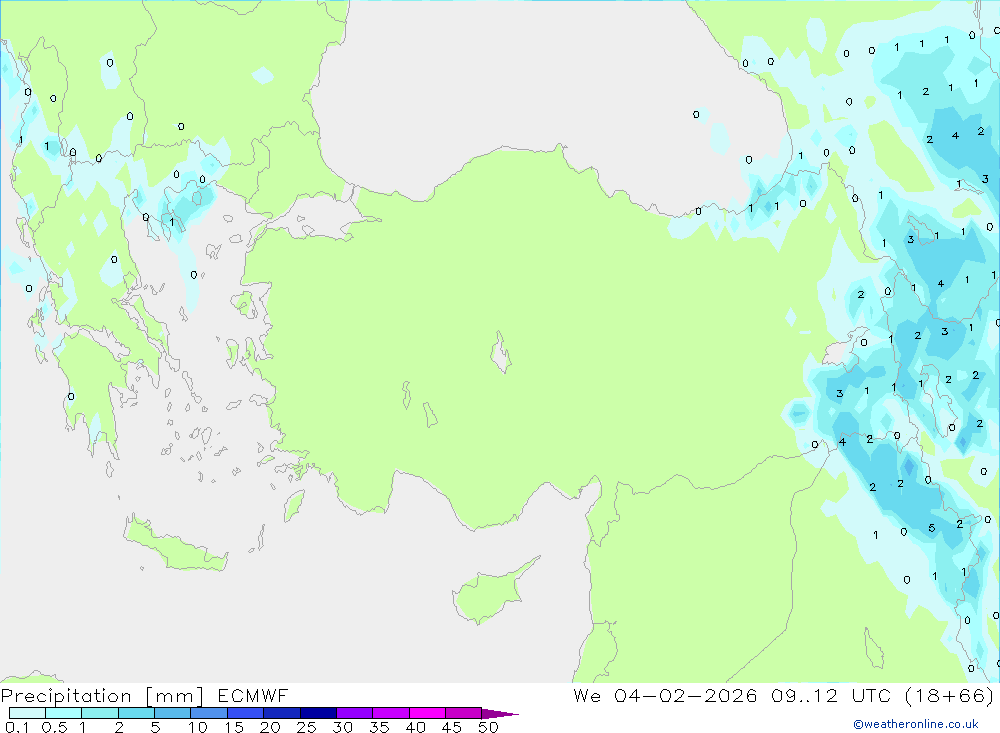Viewport: 1000px width, 733px height.
Task: Click the "15" legend scale label
Action: click(234, 727)
